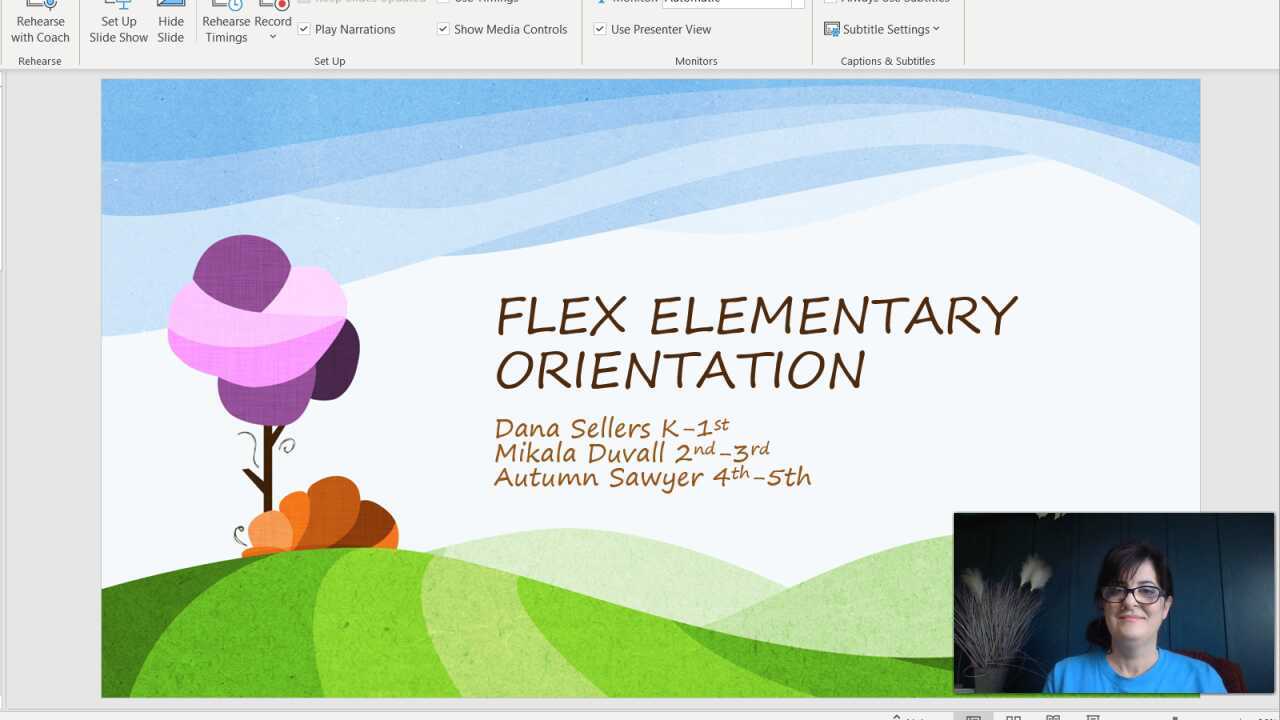The image size is (1280, 720).
Task: Start Slide Show from the status bar icon
Action: 1093,716
